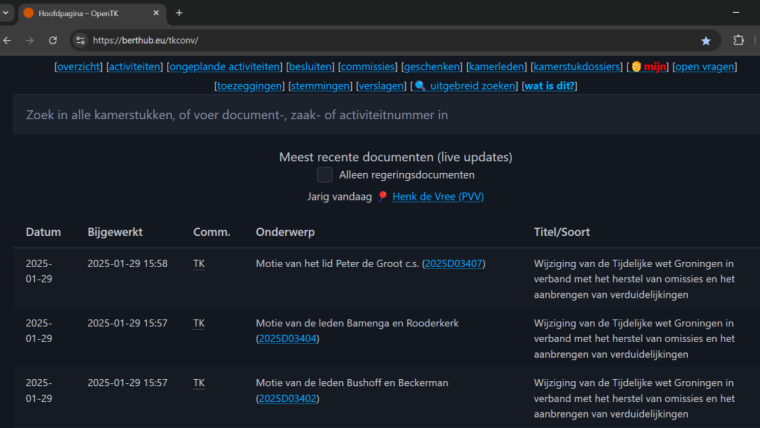Open document 2025D03404 link
The width and height of the screenshot is (760, 428).
point(287,339)
